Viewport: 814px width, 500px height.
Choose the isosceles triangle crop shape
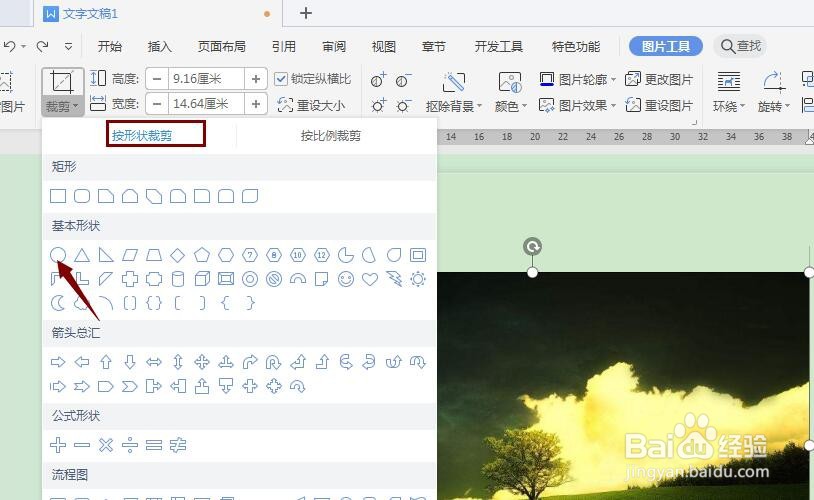(82, 255)
